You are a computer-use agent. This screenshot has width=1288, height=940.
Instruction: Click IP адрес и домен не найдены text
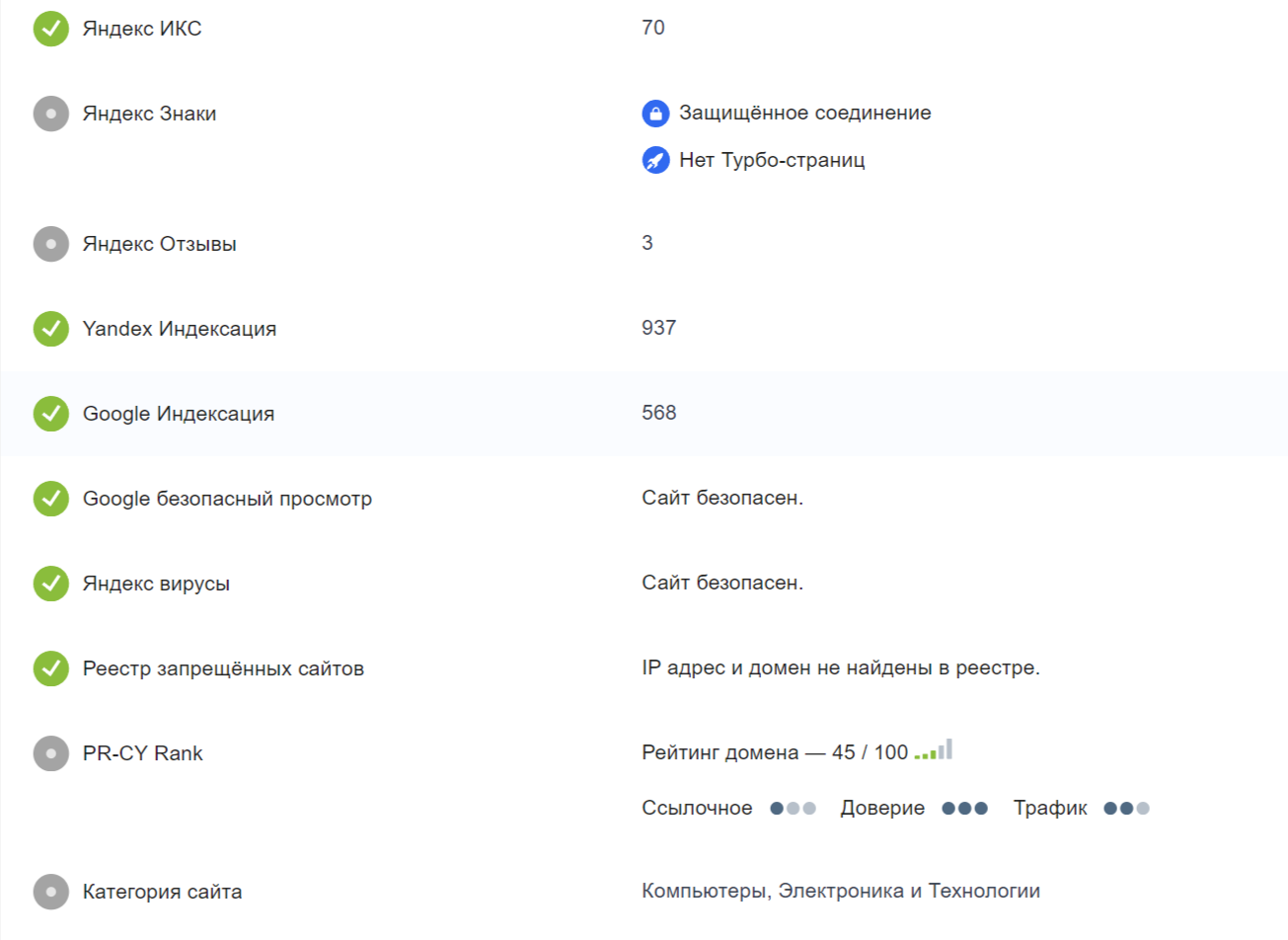tap(841, 667)
